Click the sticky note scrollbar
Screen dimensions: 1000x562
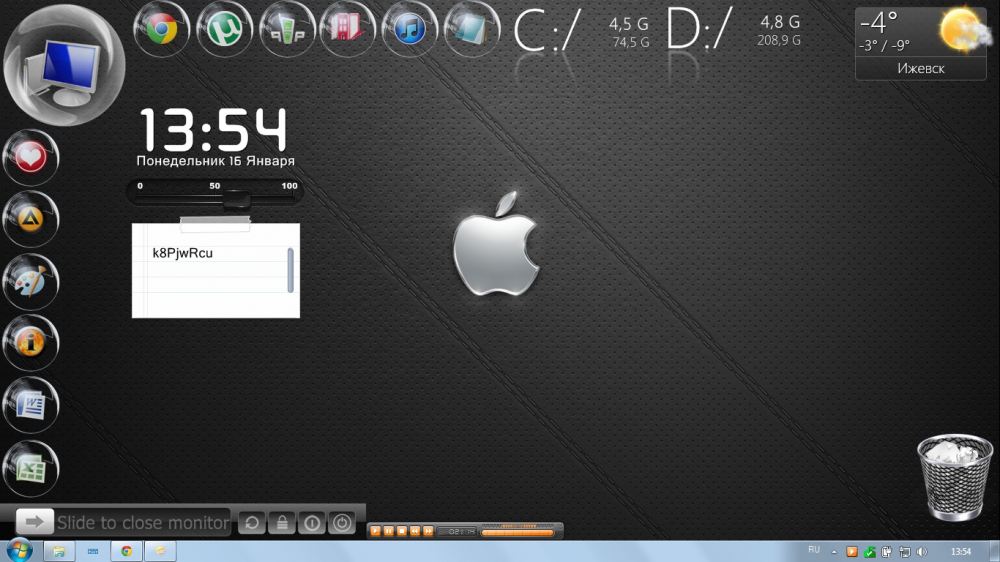point(290,270)
